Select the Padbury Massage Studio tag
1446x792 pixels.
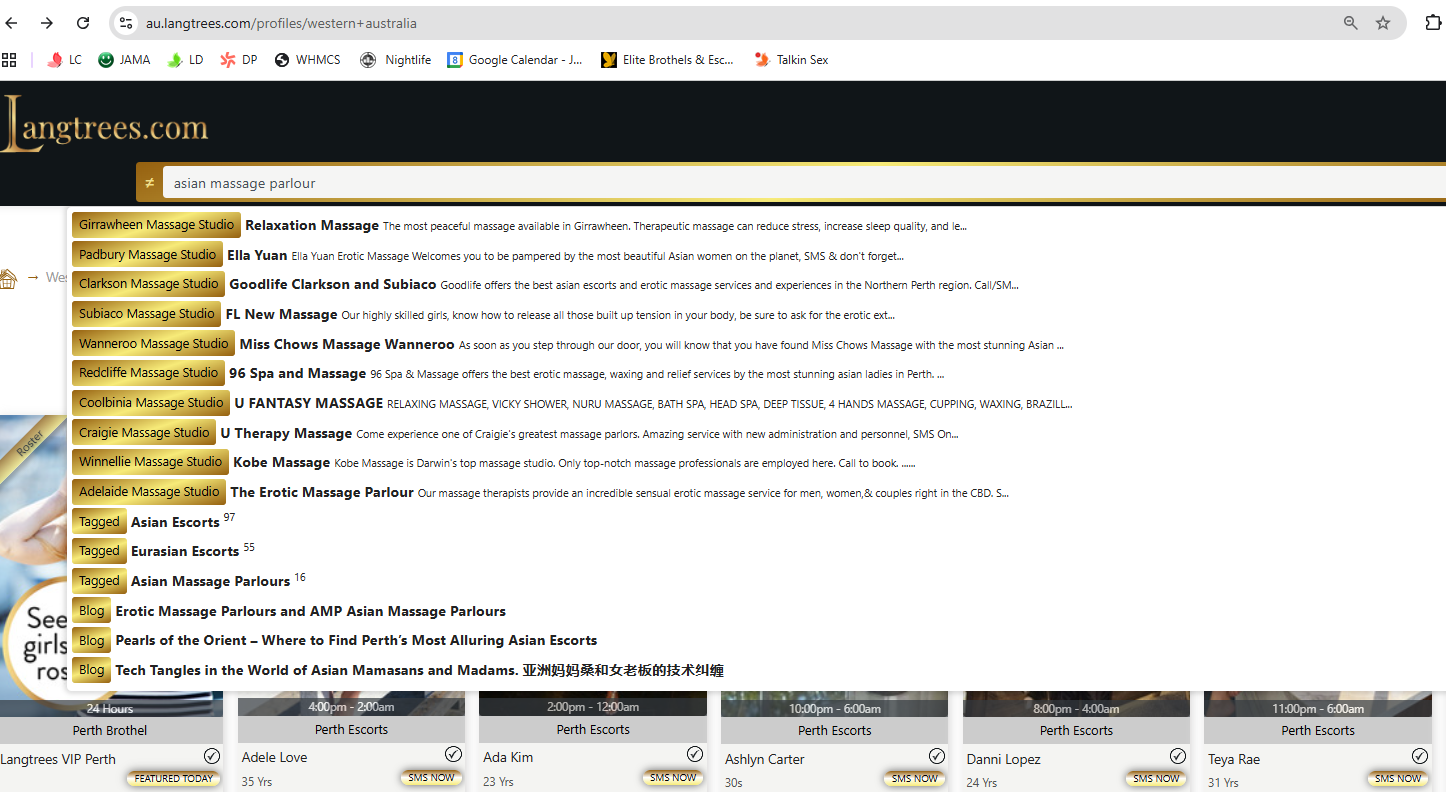coord(147,255)
